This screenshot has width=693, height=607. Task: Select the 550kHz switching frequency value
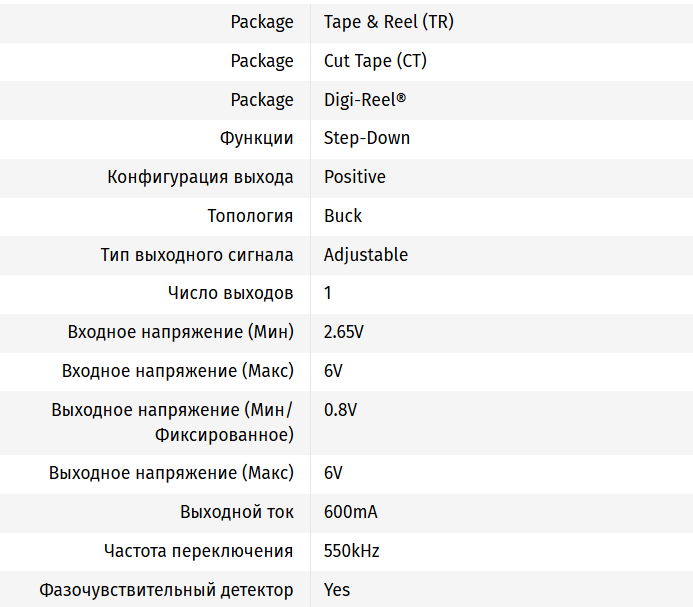(x=352, y=551)
